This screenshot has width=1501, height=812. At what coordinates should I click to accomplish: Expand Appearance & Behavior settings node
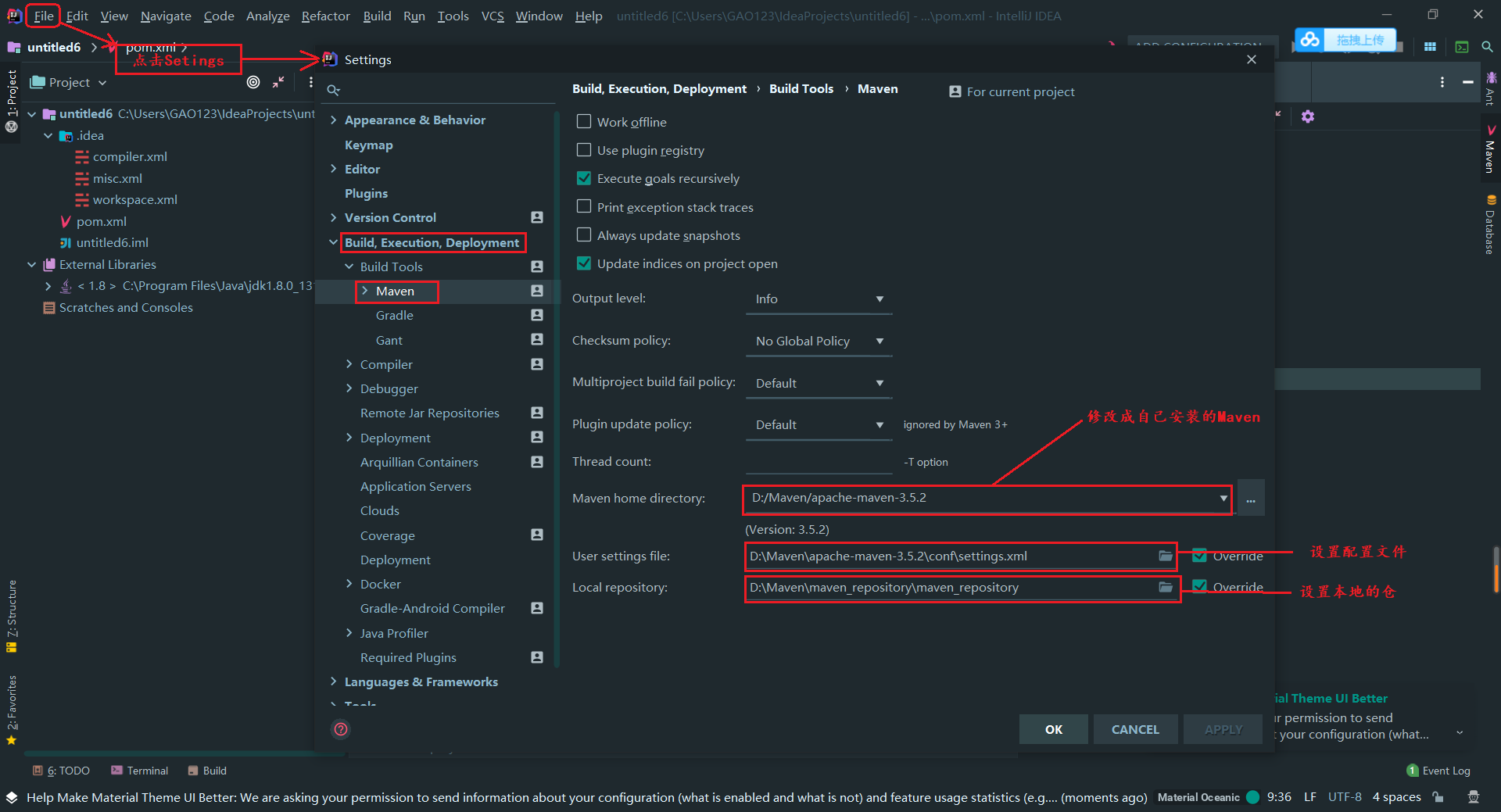[x=334, y=120]
